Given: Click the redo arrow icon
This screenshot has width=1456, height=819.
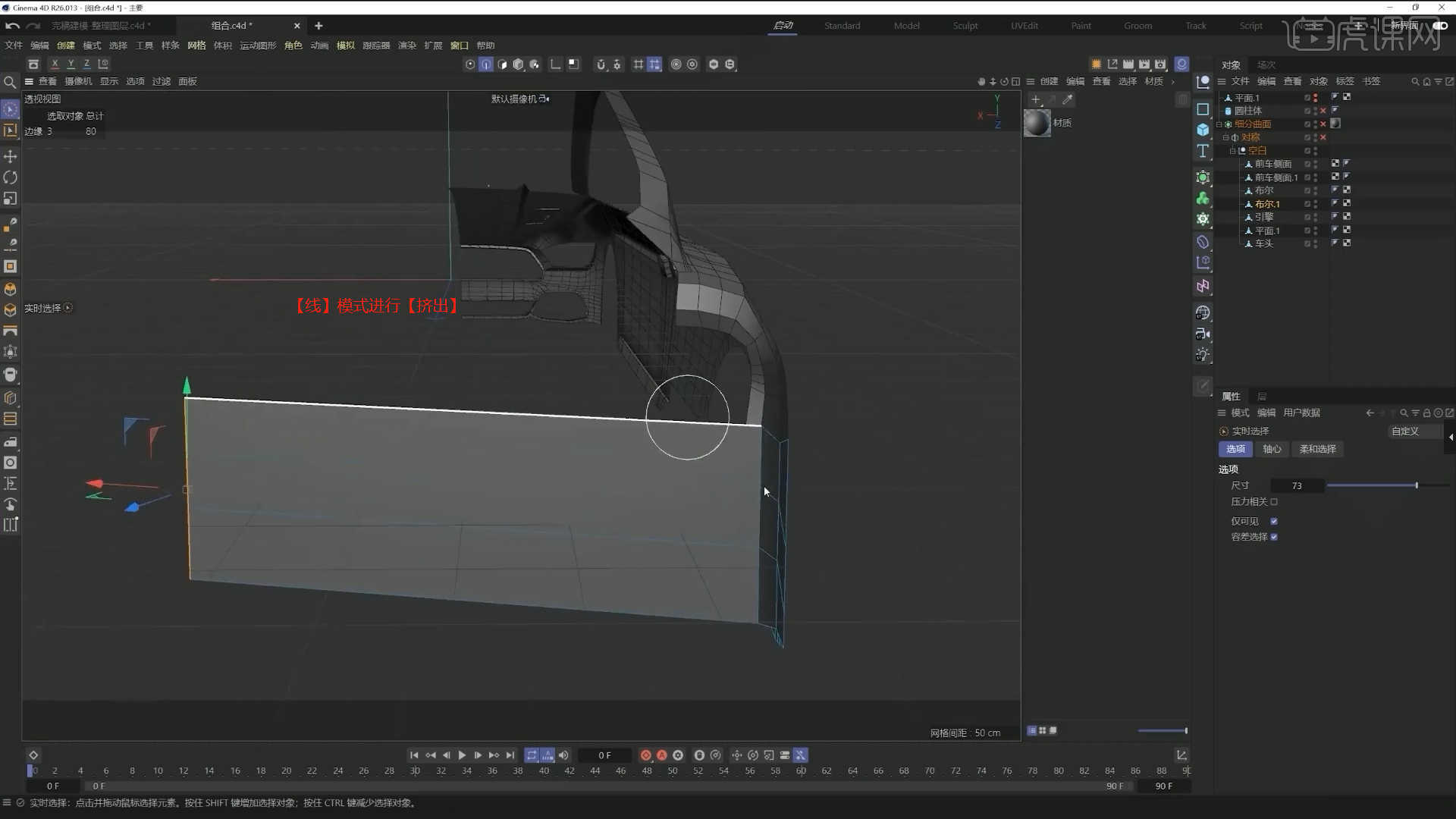Looking at the screenshot, I should point(33,26).
